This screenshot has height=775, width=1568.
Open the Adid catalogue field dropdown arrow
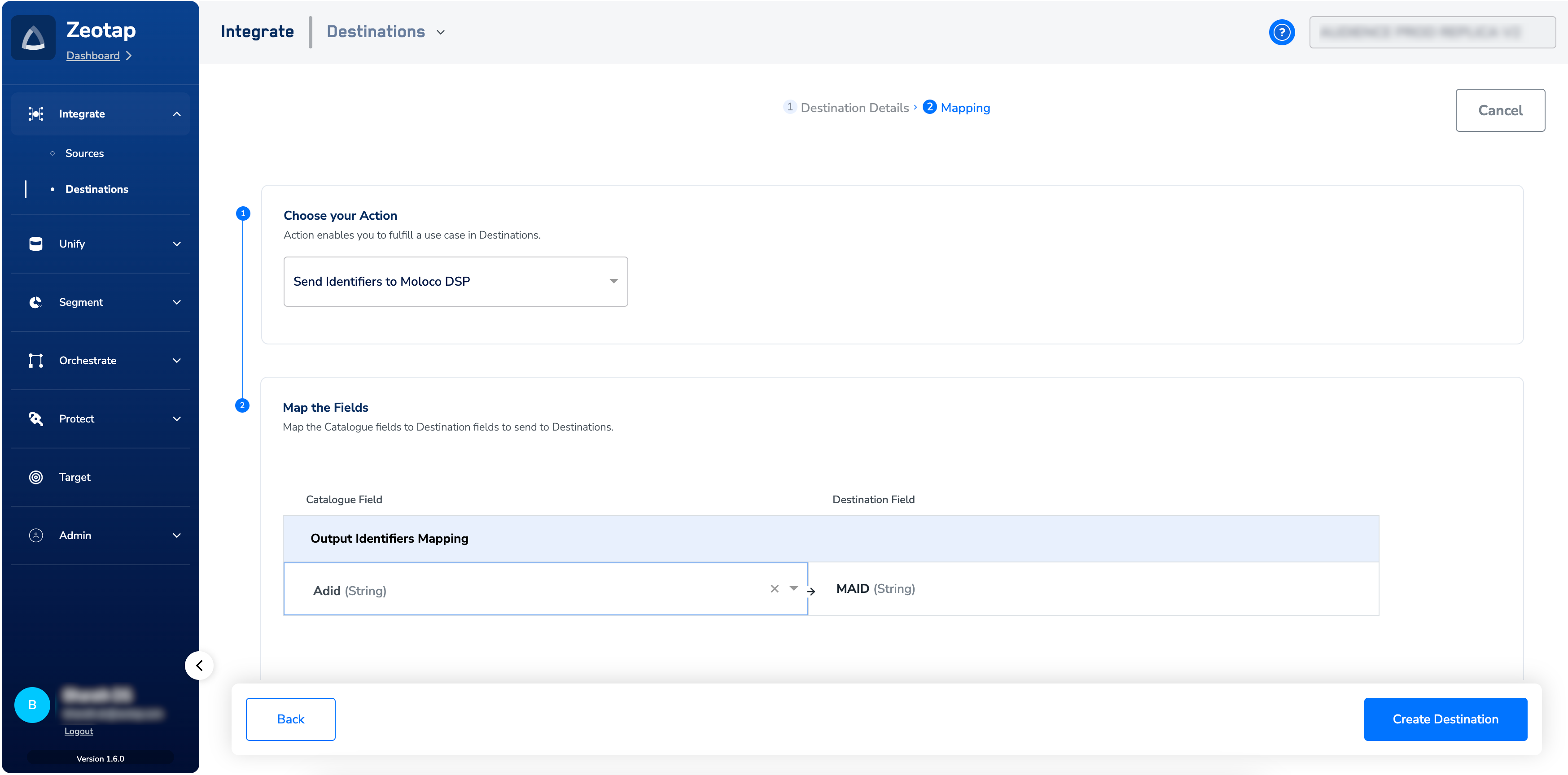[x=794, y=588]
